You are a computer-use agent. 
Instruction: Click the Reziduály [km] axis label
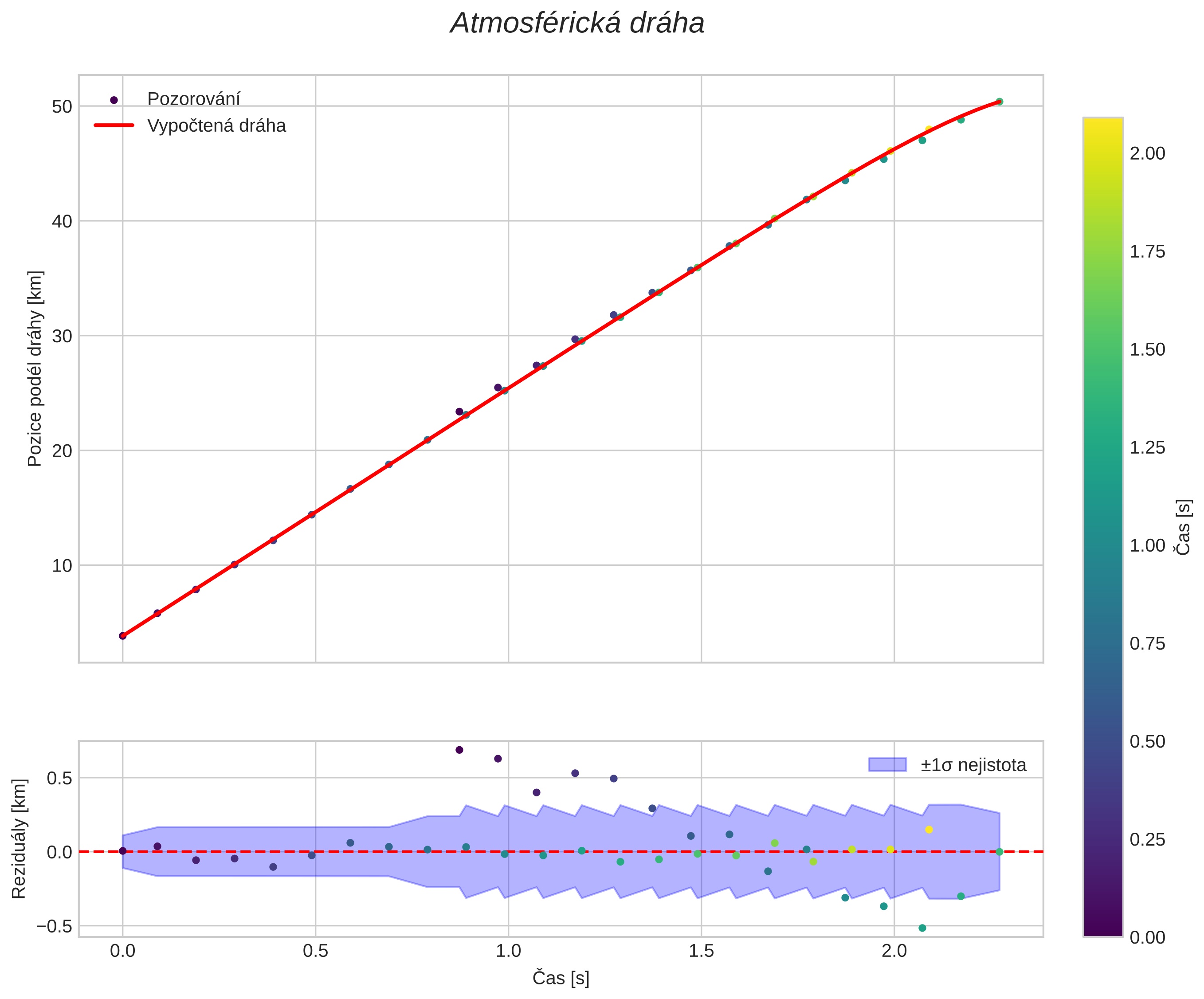[x=19, y=838]
